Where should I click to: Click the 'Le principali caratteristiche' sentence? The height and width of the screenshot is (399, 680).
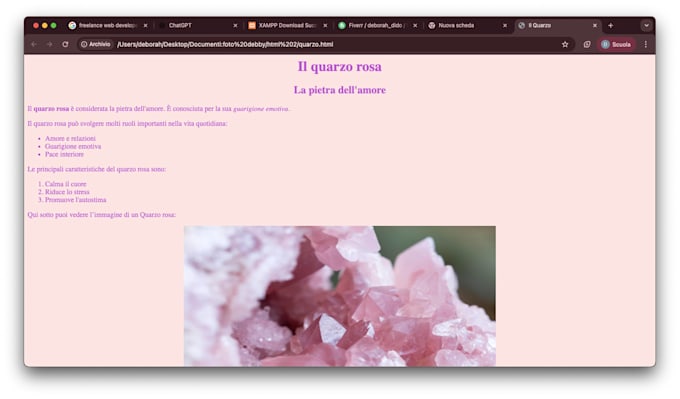[x=96, y=169]
